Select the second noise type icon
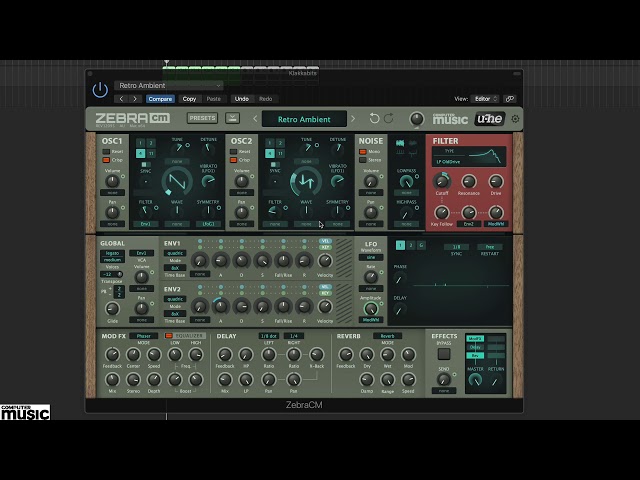This screenshot has height=480, width=640. pos(413,143)
